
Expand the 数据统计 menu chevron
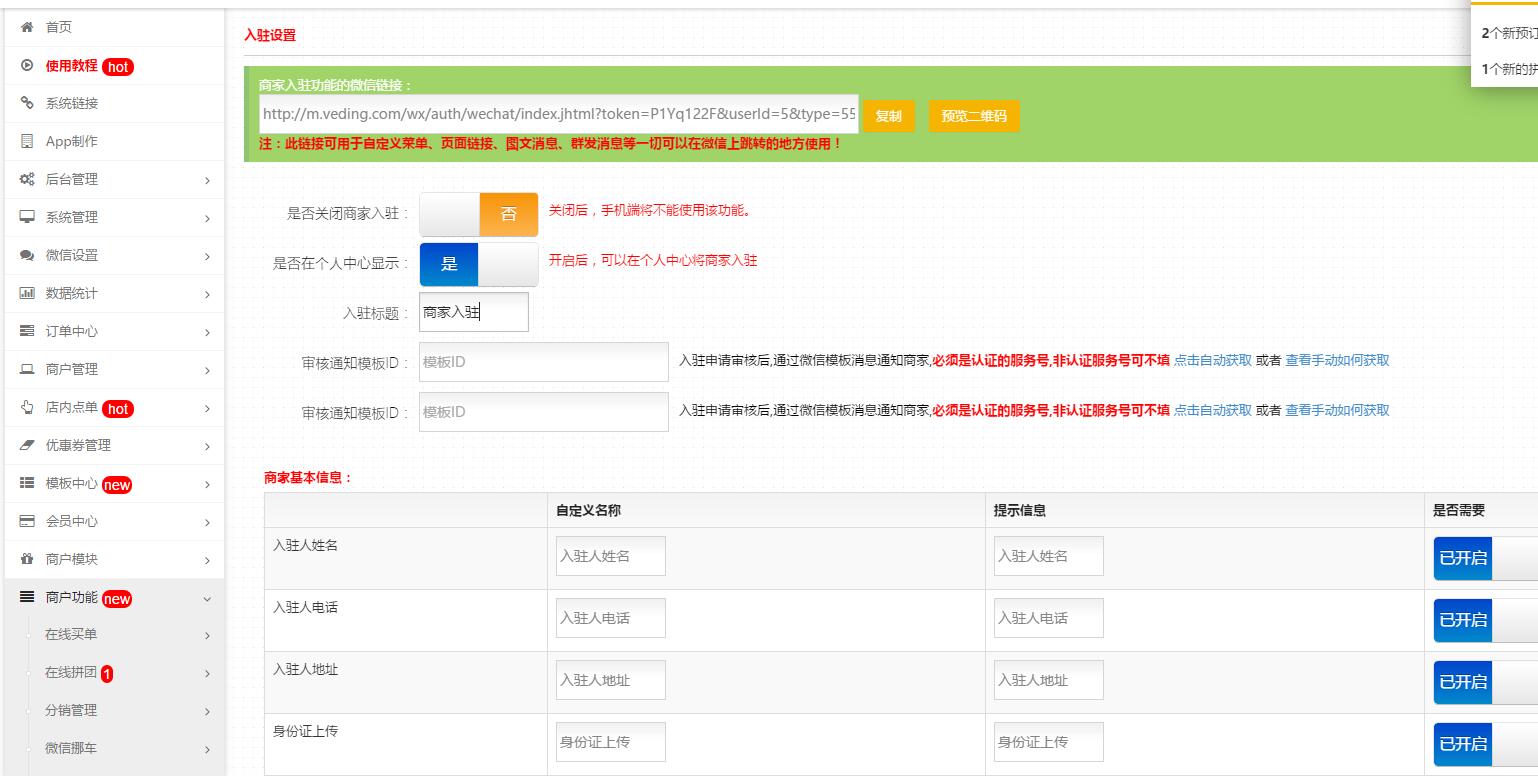pyautogui.click(x=207, y=295)
